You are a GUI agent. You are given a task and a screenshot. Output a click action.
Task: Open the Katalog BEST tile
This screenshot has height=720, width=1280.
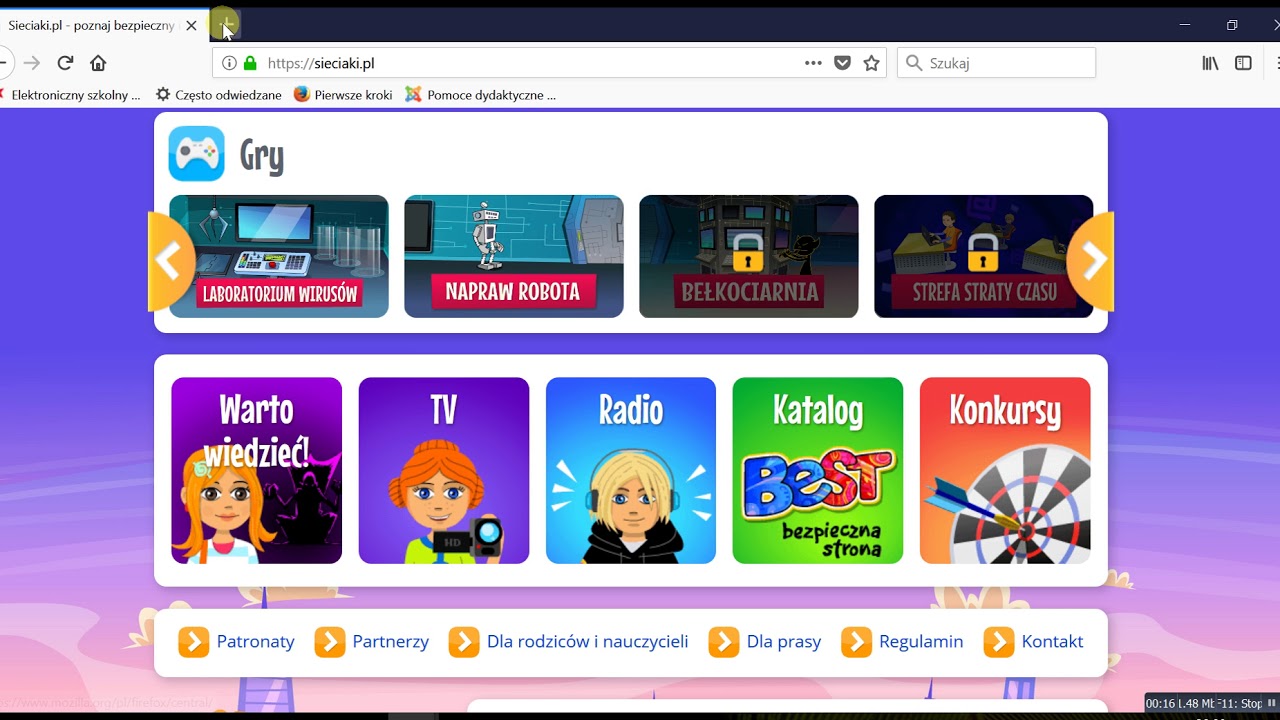[x=818, y=470]
